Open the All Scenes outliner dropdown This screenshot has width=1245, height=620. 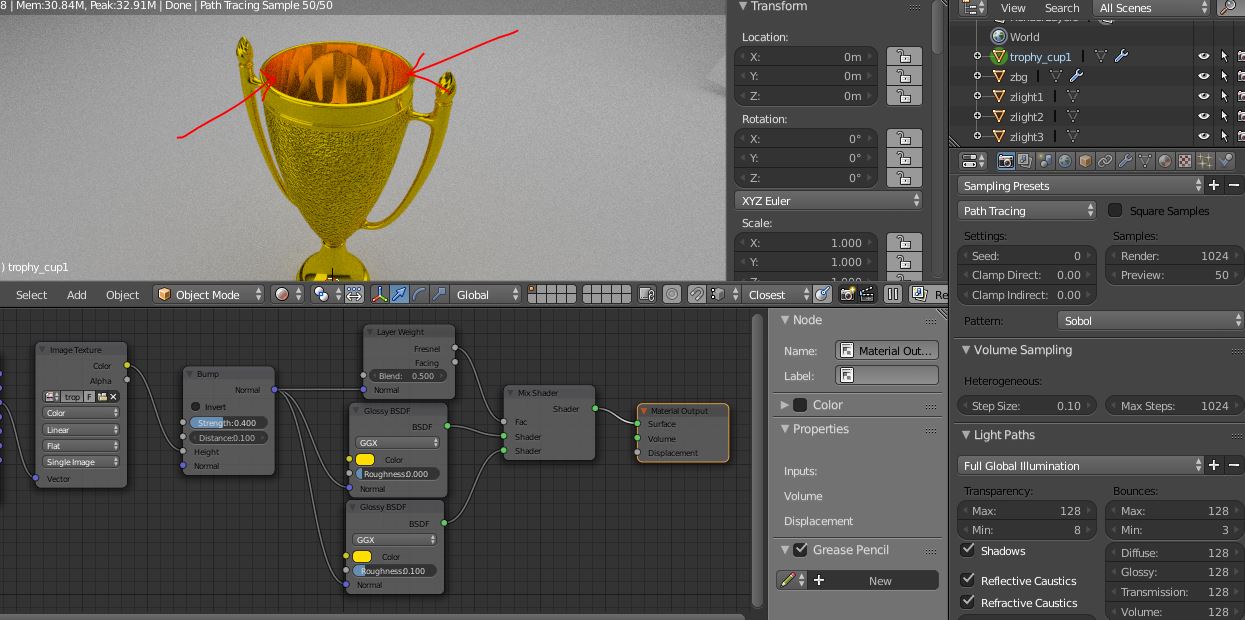(x=1152, y=8)
